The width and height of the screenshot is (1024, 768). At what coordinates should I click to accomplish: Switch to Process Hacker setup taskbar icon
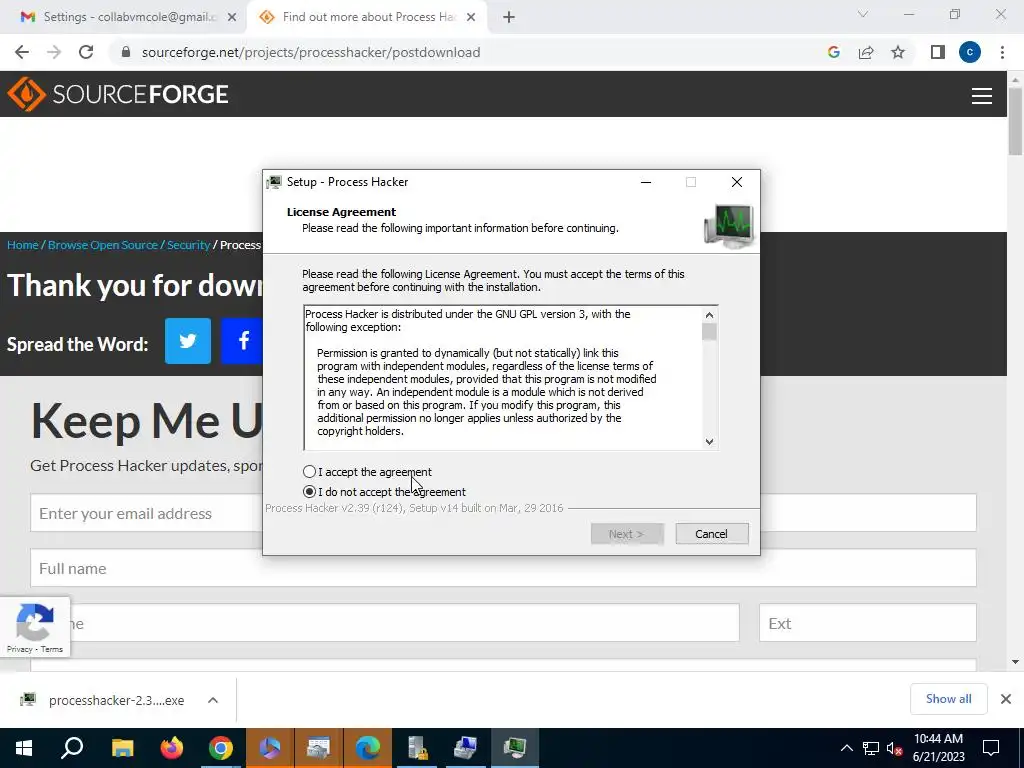(x=515, y=748)
